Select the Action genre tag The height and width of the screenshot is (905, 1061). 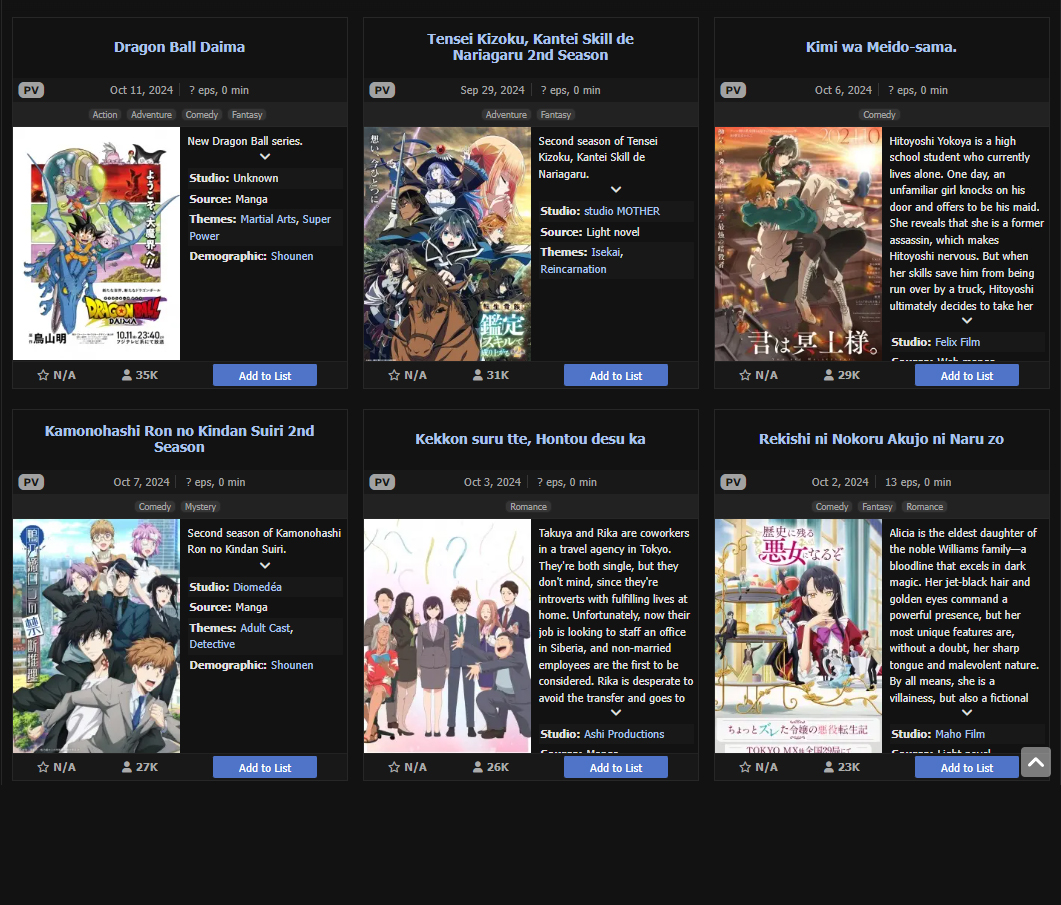(105, 115)
